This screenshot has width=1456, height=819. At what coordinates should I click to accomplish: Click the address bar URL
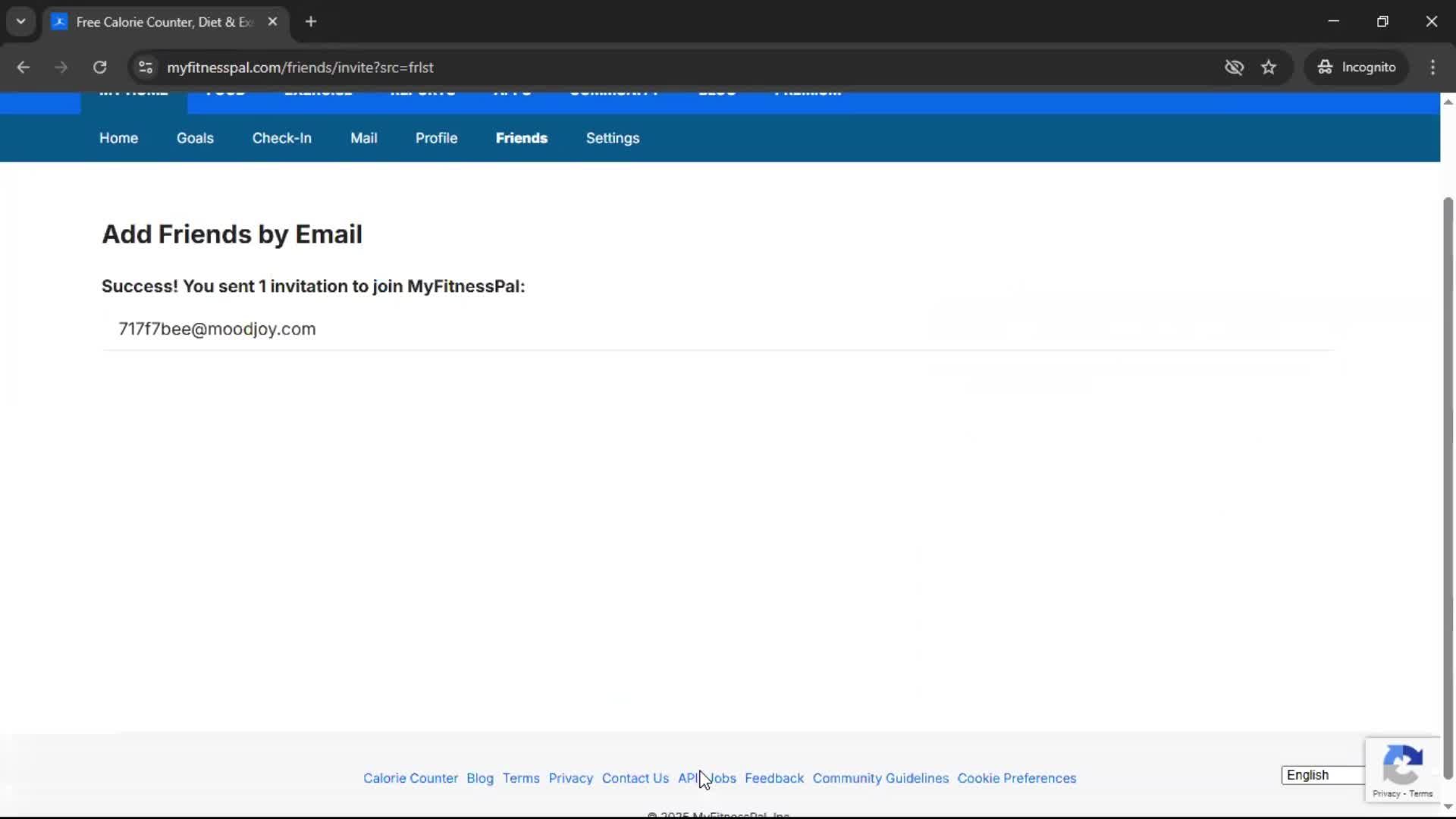coord(300,67)
